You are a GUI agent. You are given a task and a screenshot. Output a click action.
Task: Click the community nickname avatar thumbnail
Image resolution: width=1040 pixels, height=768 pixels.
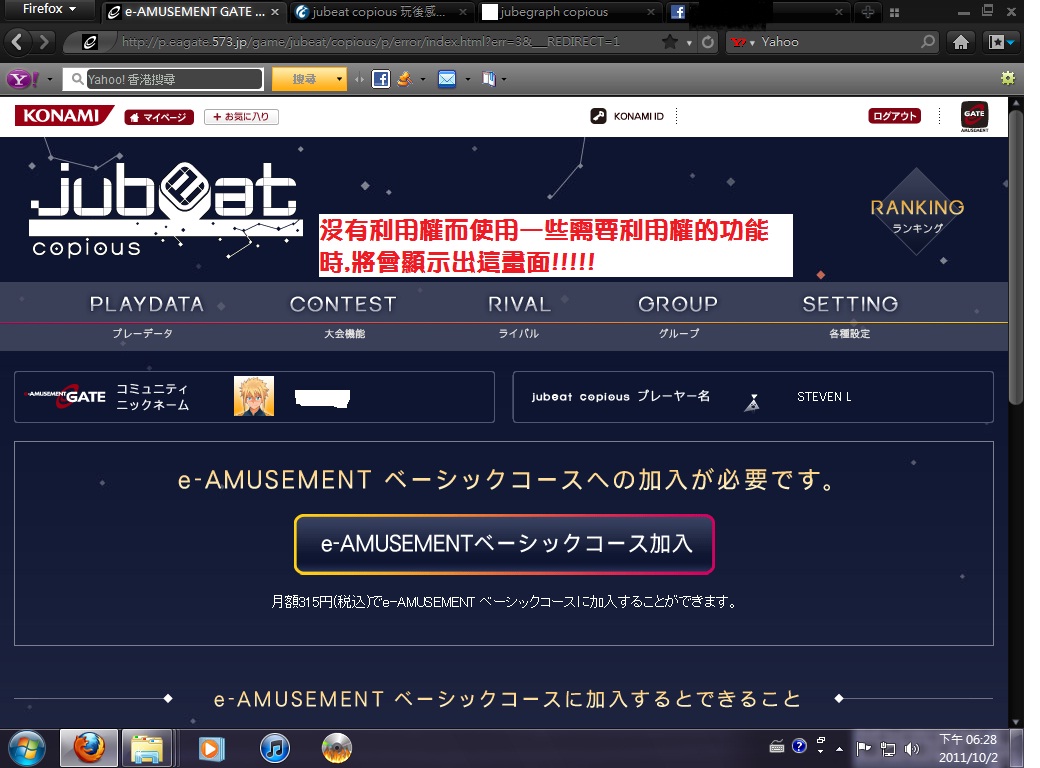coord(254,396)
